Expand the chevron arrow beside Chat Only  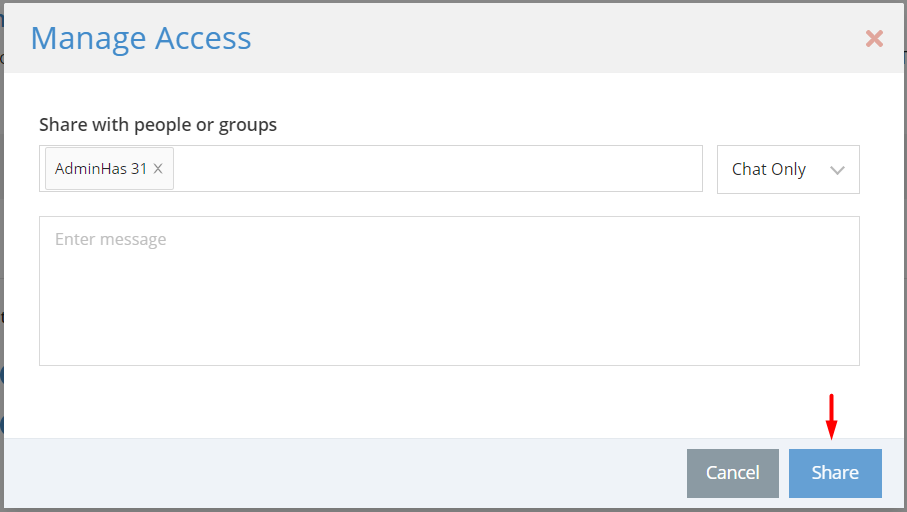point(837,170)
